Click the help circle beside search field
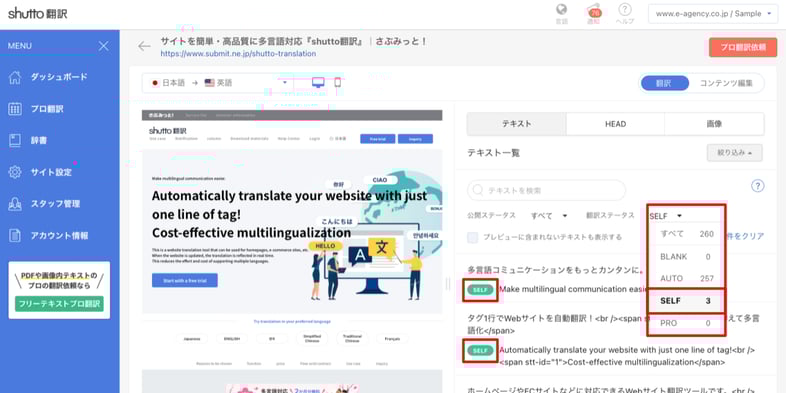Screen dimensions: 786x393 coord(757,186)
